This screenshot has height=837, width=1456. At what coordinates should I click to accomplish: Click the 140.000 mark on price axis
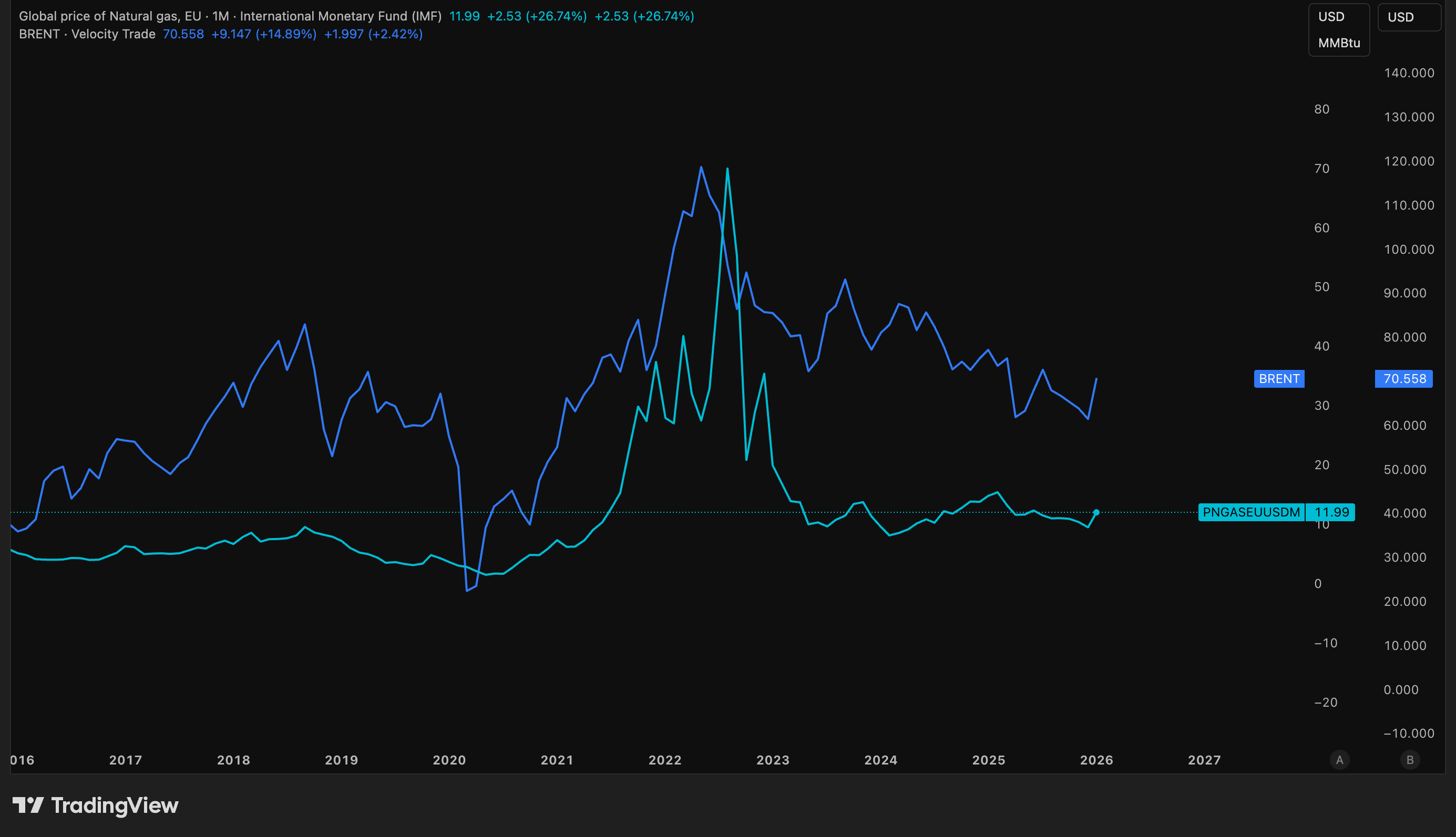coord(1409,73)
